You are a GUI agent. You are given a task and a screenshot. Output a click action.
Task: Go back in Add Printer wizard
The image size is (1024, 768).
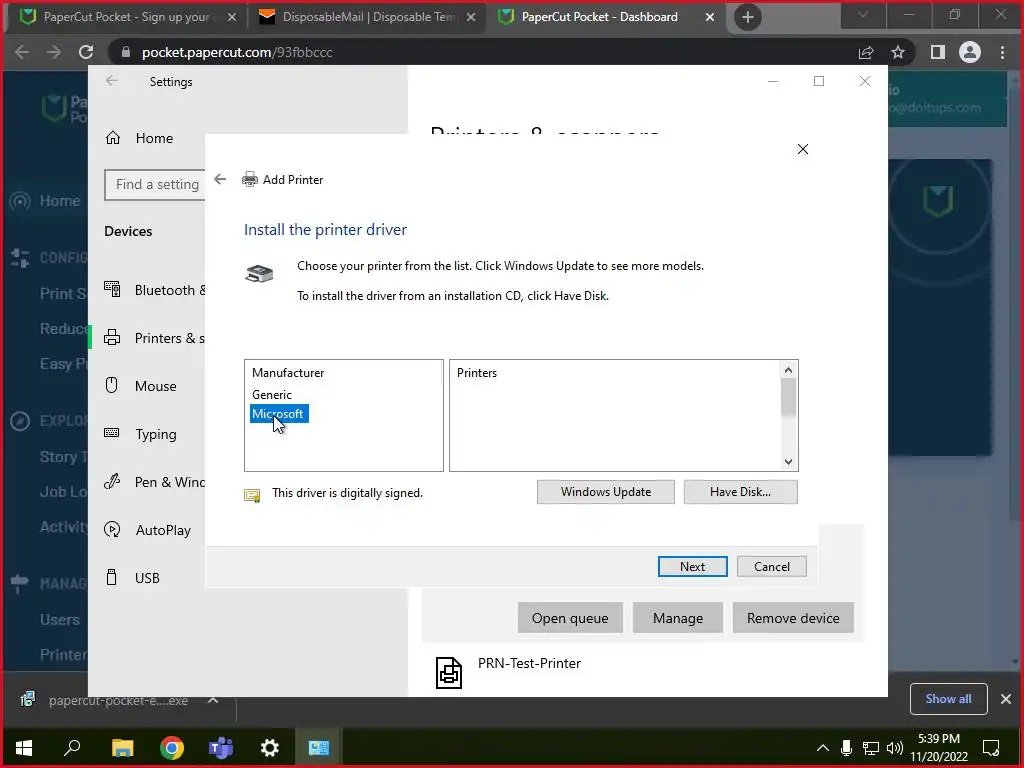pos(220,179)
